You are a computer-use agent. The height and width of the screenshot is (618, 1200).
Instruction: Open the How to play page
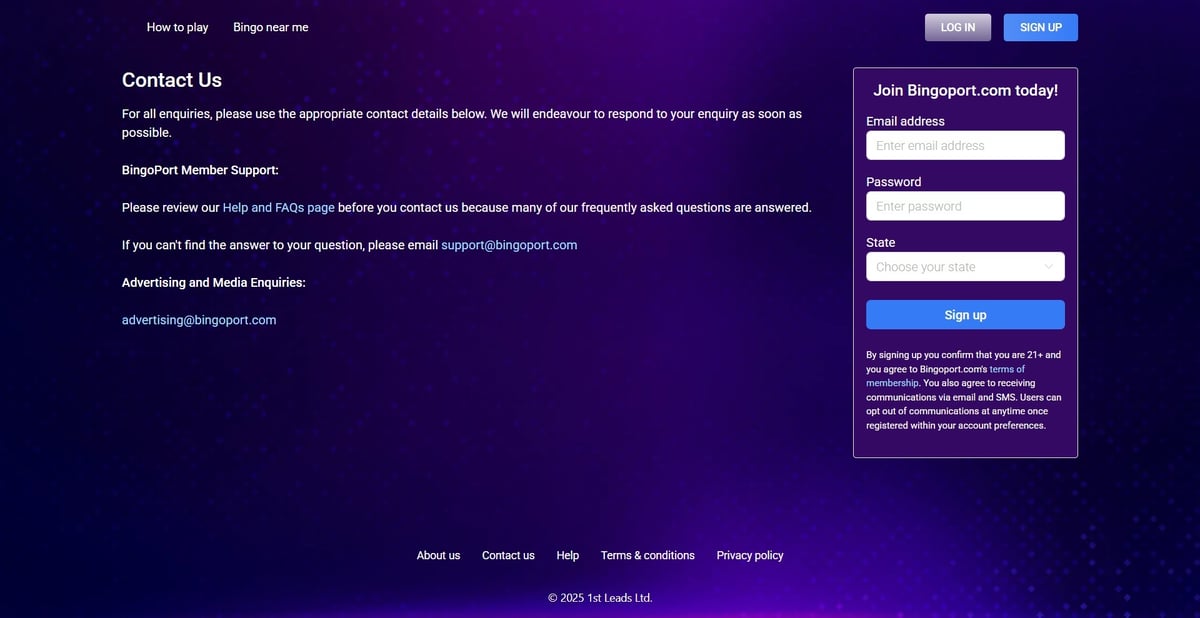[x=177, y=27]
